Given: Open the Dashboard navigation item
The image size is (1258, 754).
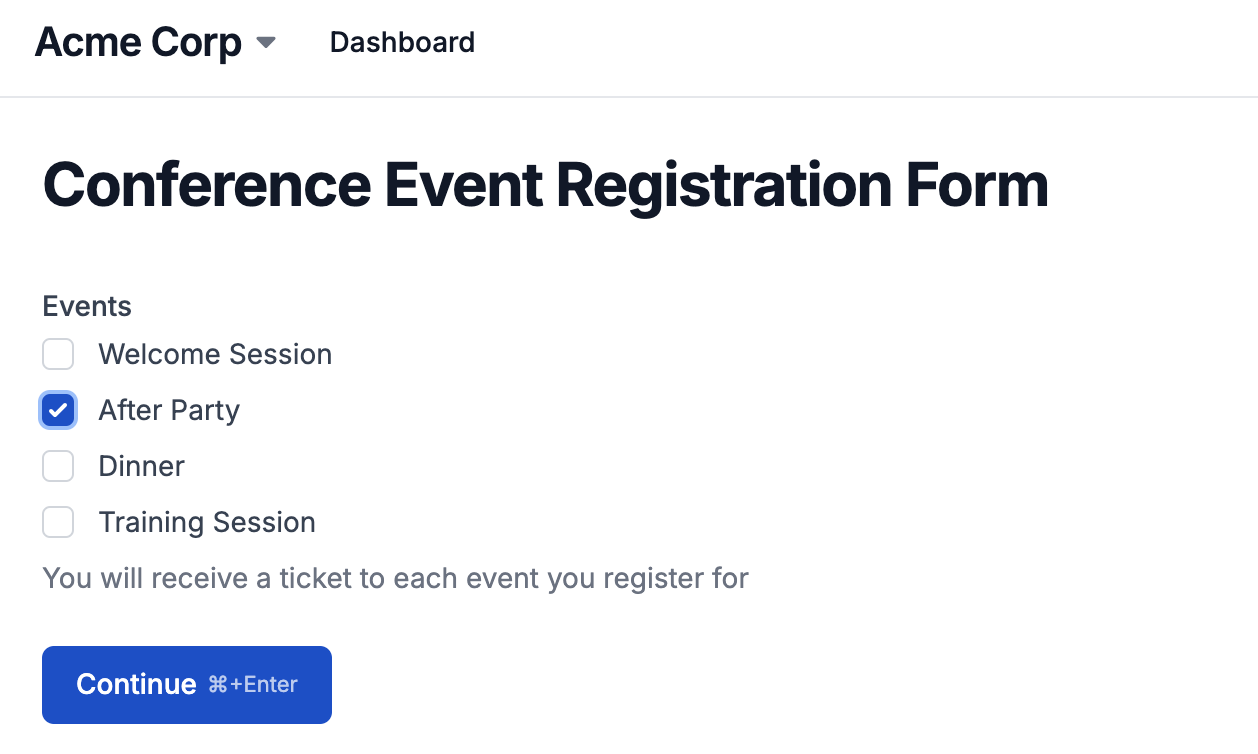Looking at the screenshot, I should point(402,42).
